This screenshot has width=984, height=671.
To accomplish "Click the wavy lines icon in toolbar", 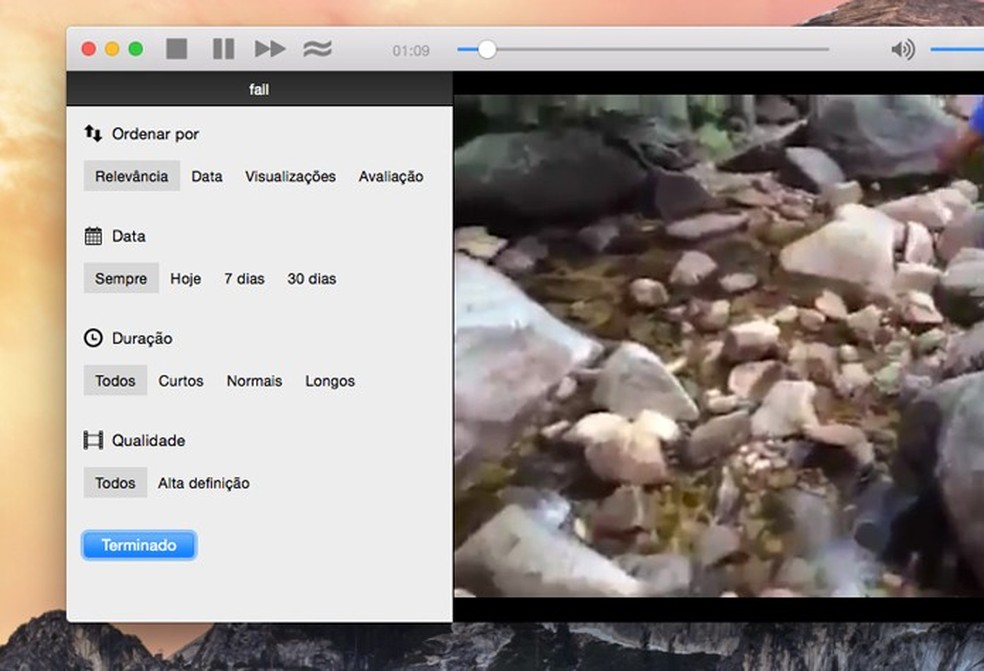I will click(x=317, y=49).
